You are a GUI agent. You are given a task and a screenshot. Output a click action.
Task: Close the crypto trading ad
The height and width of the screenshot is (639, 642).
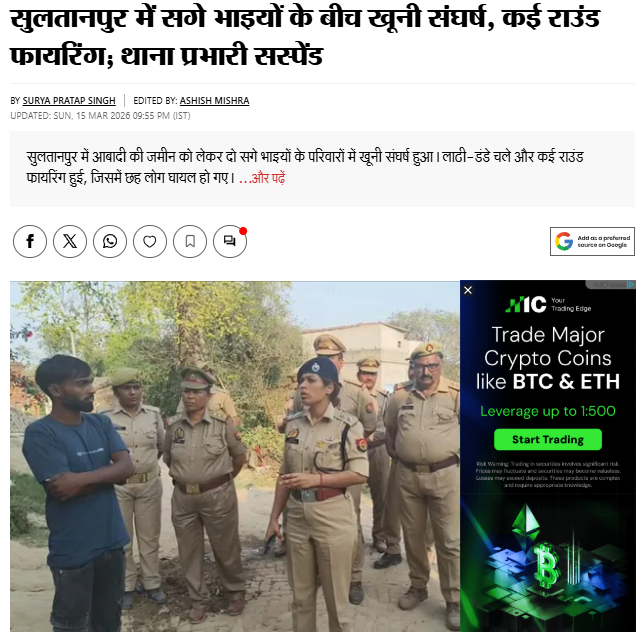pyautogui.click(x=468, y=290)
